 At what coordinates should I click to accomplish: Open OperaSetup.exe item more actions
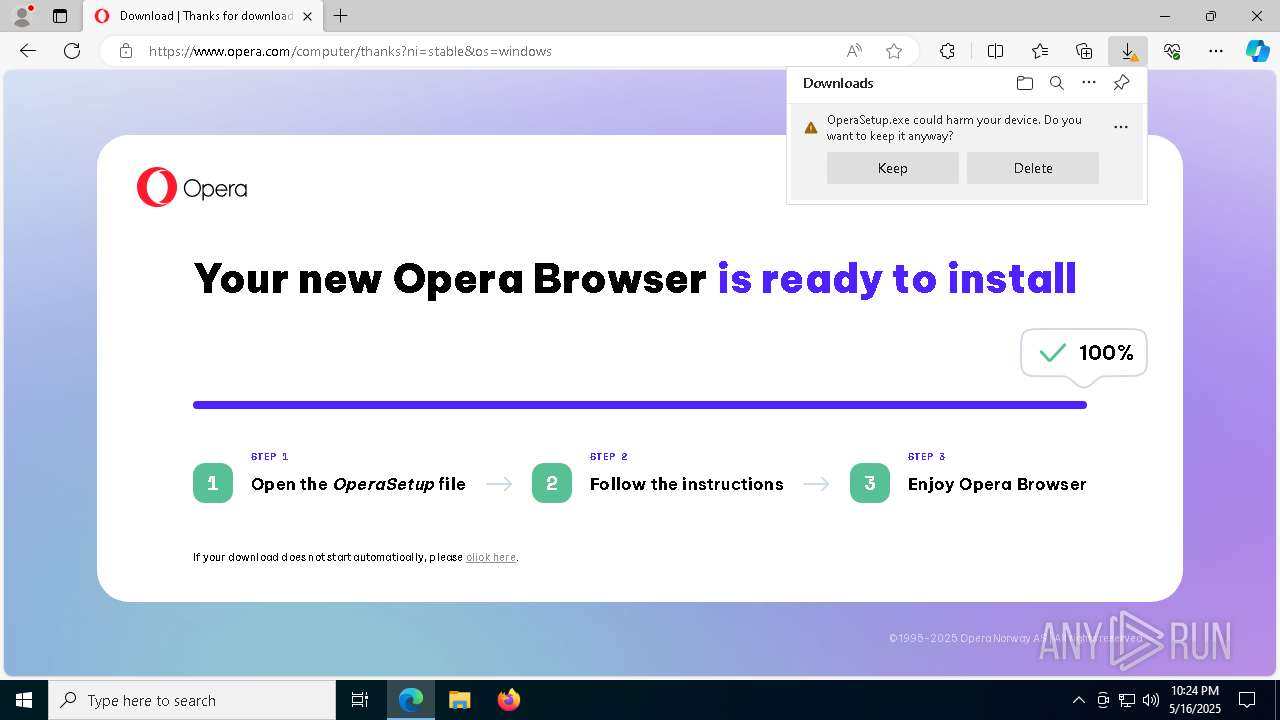click(1121, 127)
